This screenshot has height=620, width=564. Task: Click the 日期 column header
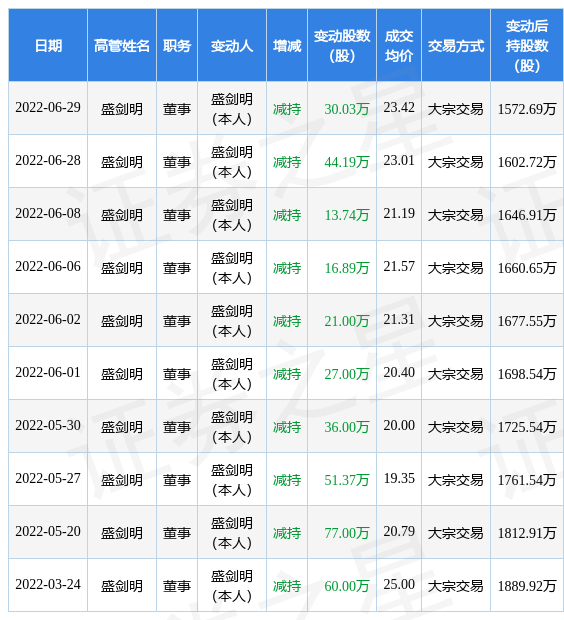click(x=48, y=46)
